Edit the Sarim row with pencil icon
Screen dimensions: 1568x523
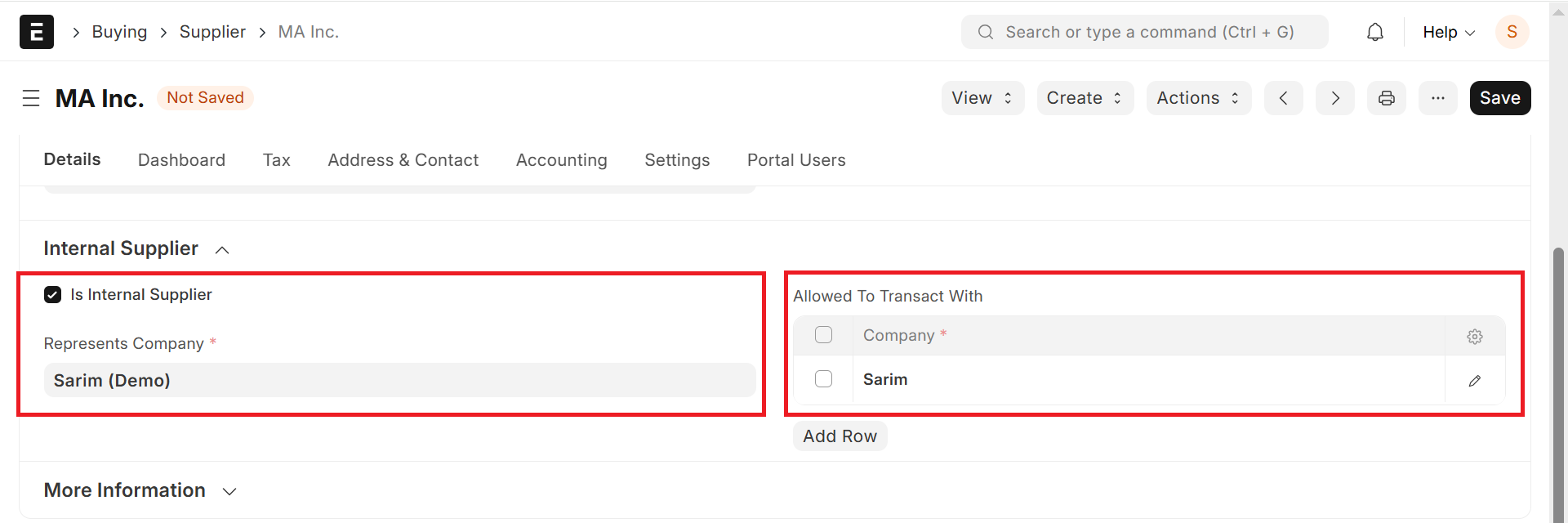pyautogui.click(x=1474, y=380)
